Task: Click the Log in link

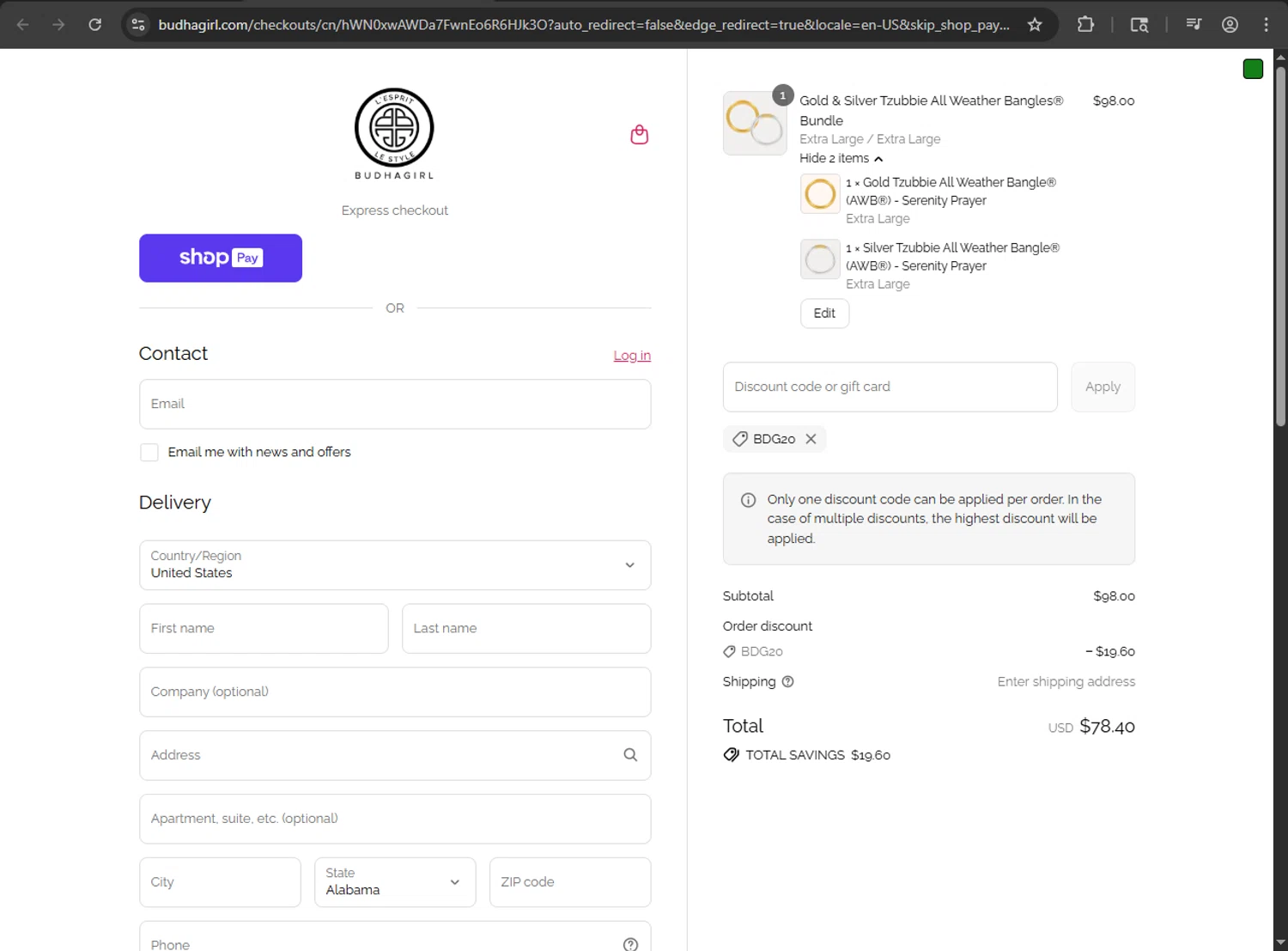Action: click(632, 356)
